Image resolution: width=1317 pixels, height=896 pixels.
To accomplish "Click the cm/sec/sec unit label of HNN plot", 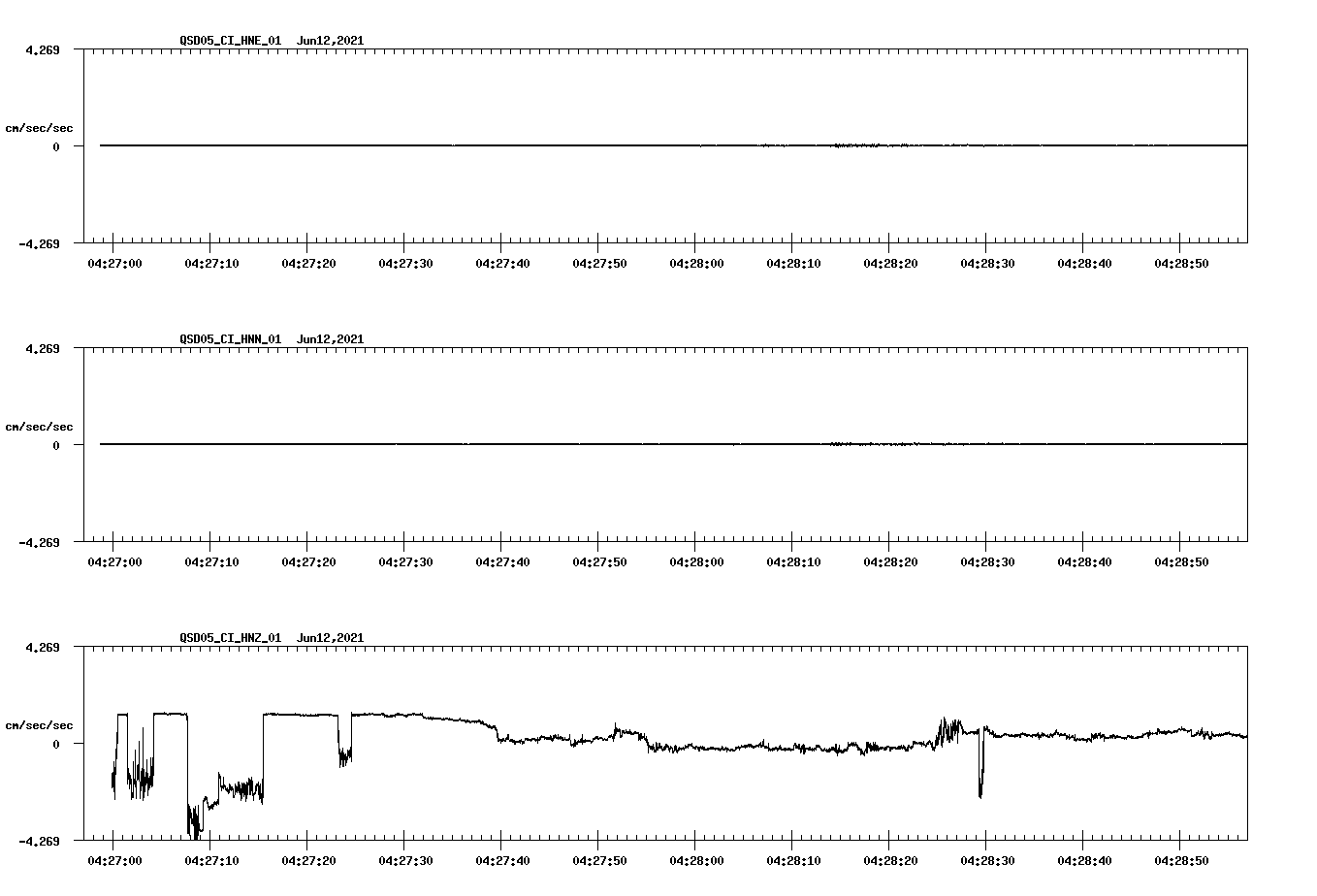I will 39,427.
